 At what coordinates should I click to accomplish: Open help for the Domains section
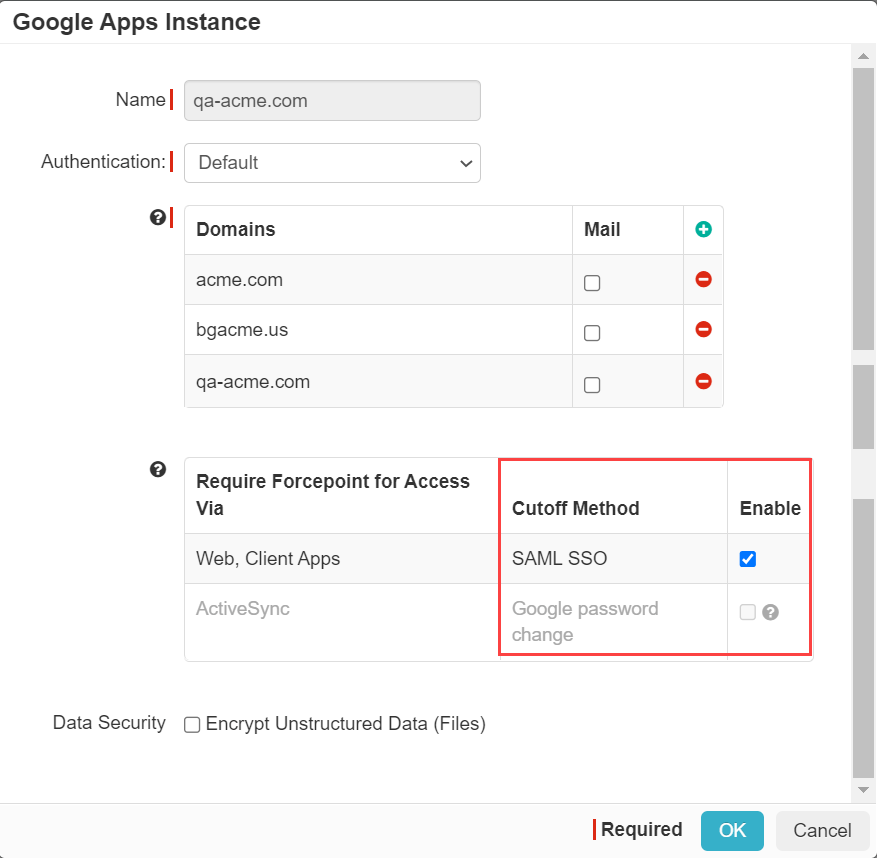tap(157, 217)
